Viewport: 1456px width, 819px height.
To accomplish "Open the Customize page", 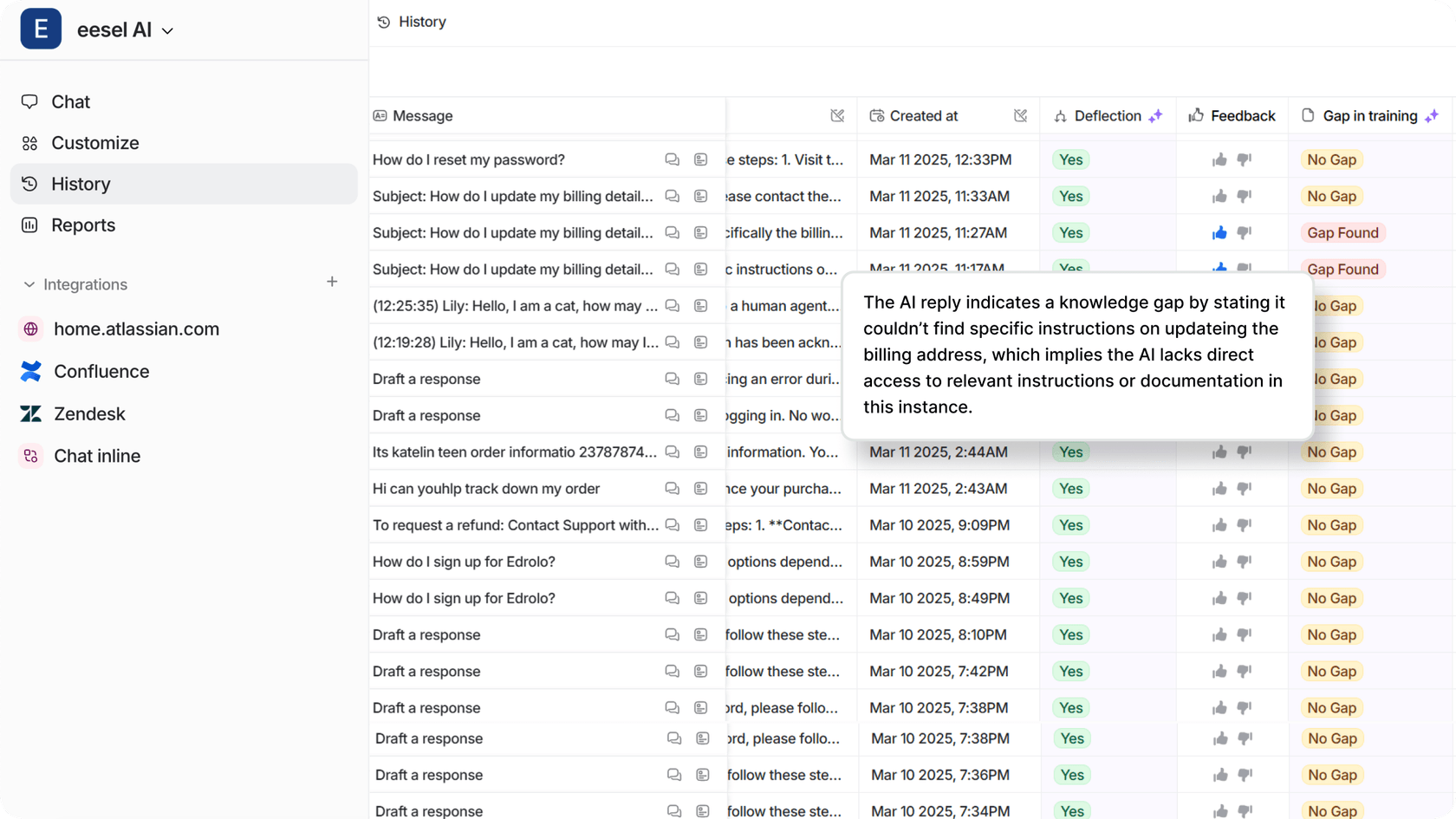I will (x=94, y=143).
